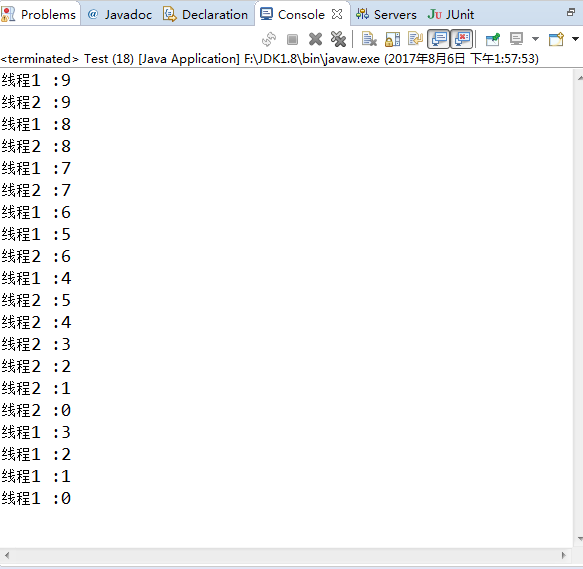
Task: Expand the Open Console dropdown arrow
Action: click(575, 39)
